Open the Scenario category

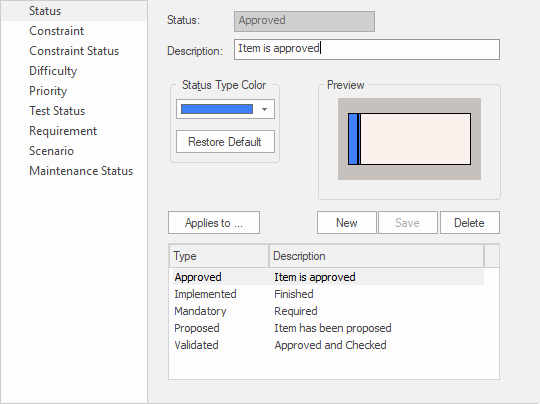[x=51, y=151]
